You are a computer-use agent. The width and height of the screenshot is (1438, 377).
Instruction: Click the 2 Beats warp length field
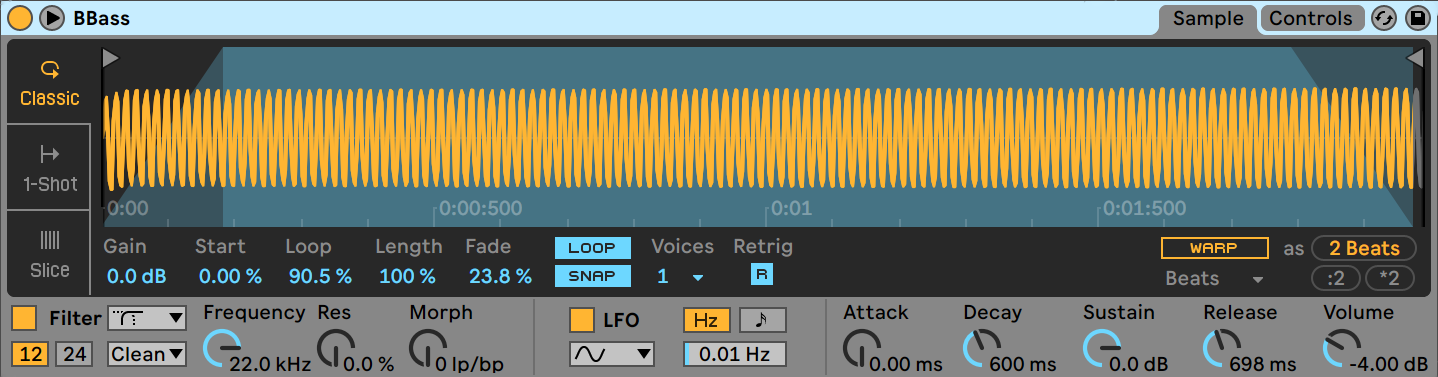pos(1363,248)
